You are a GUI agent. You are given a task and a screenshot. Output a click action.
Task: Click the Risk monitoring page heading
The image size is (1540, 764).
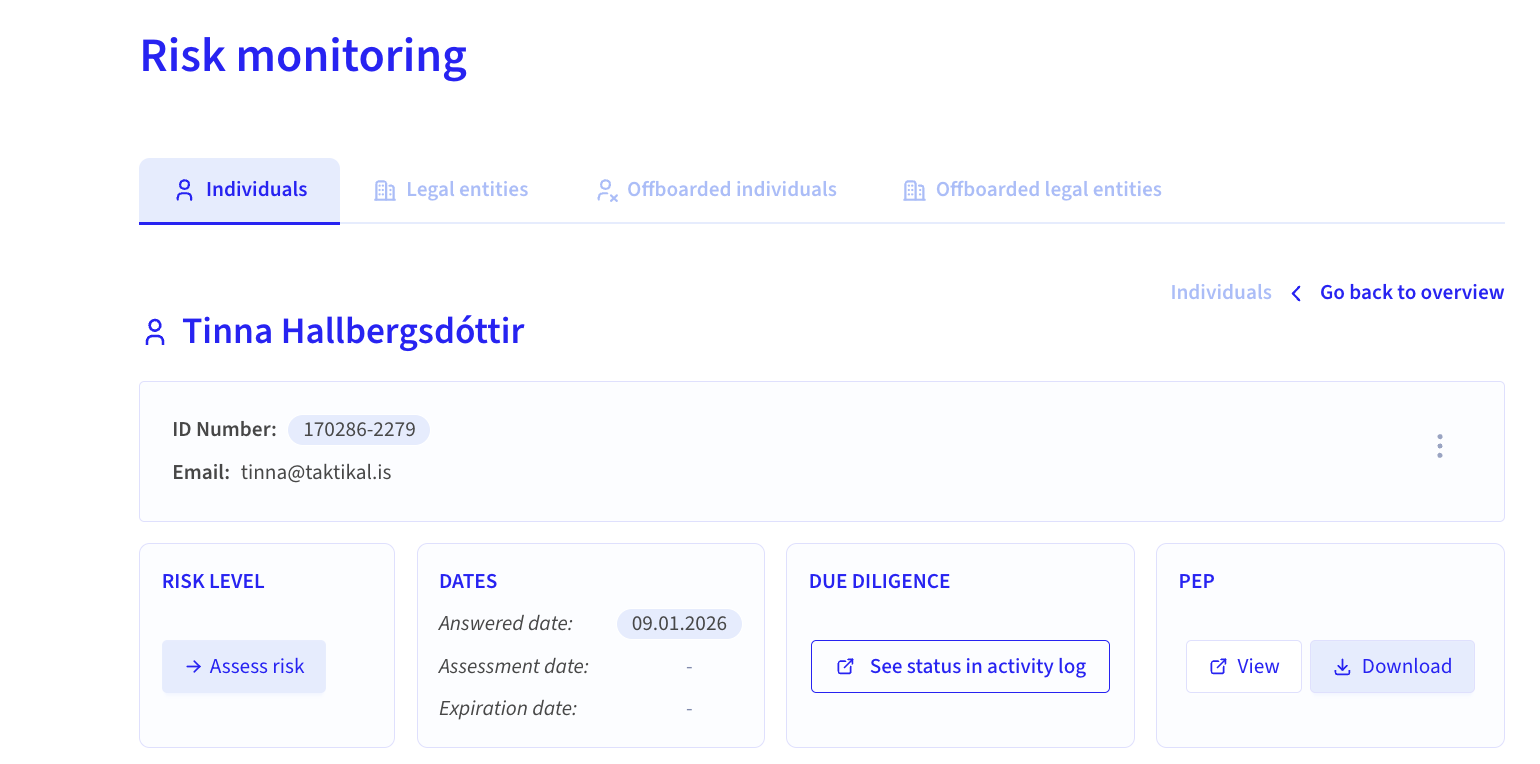pyautogui.click(x=303, y=56)
